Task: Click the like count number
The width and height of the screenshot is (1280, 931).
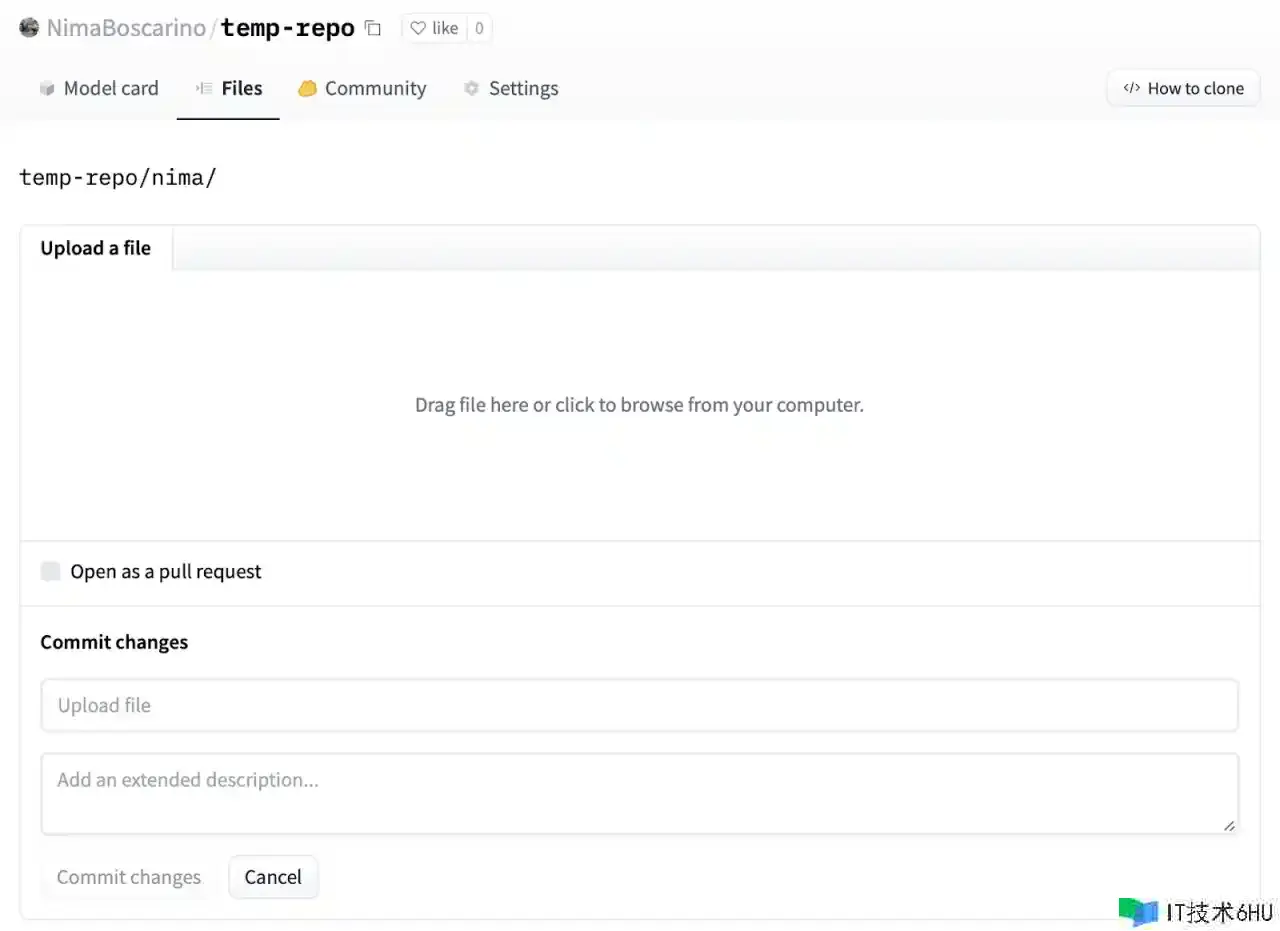Action: [x=479, y=28]
